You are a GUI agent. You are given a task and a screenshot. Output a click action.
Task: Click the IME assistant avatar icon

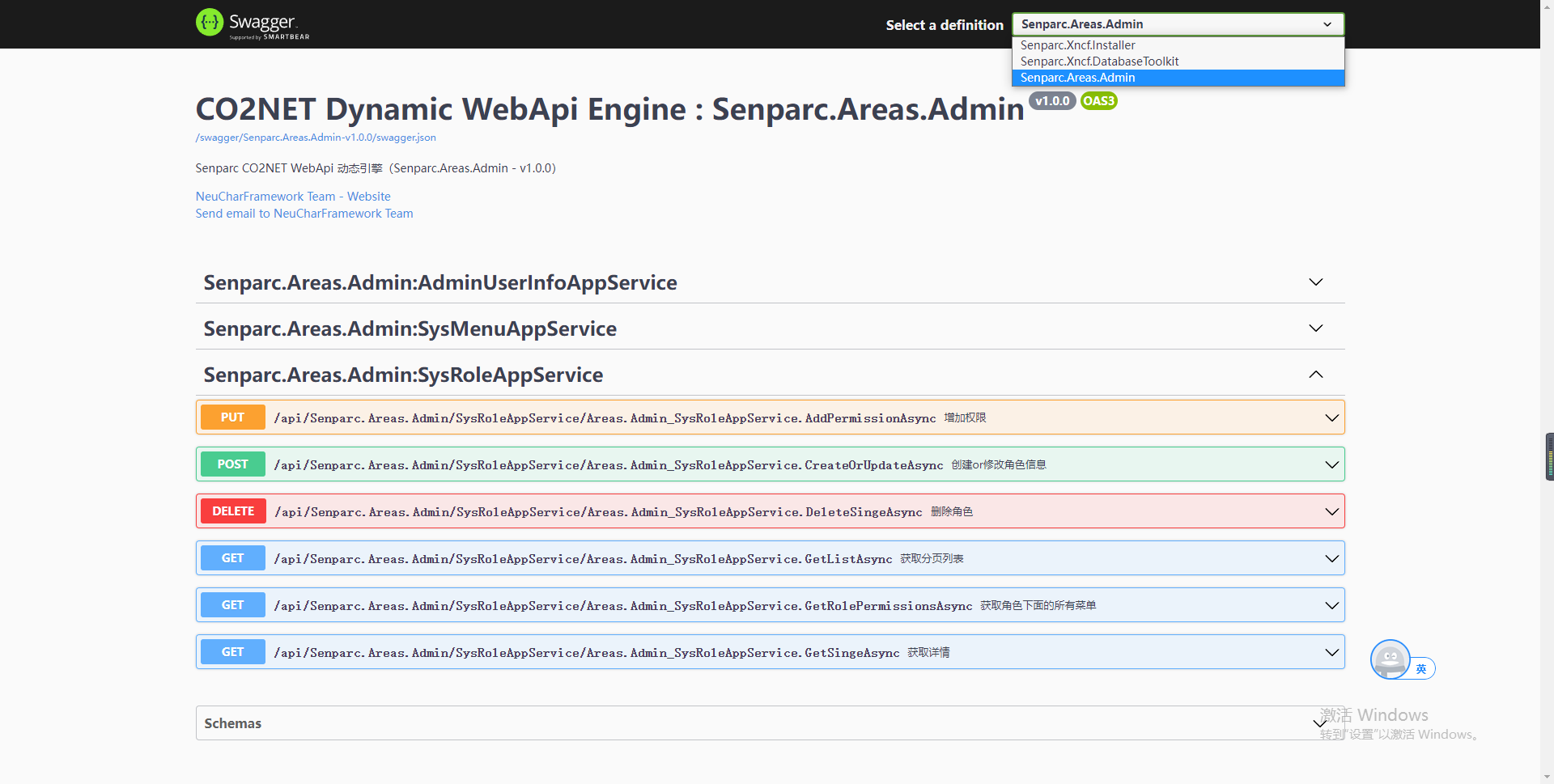click(x=1390, y=659)
